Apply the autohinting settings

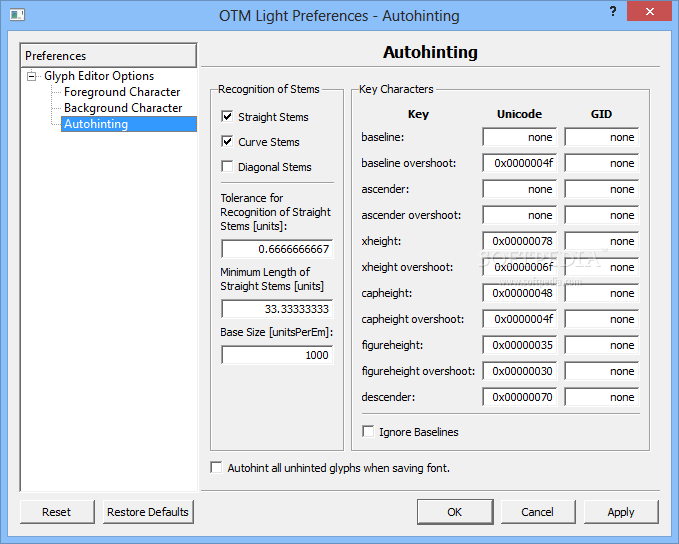click(621, 512)
